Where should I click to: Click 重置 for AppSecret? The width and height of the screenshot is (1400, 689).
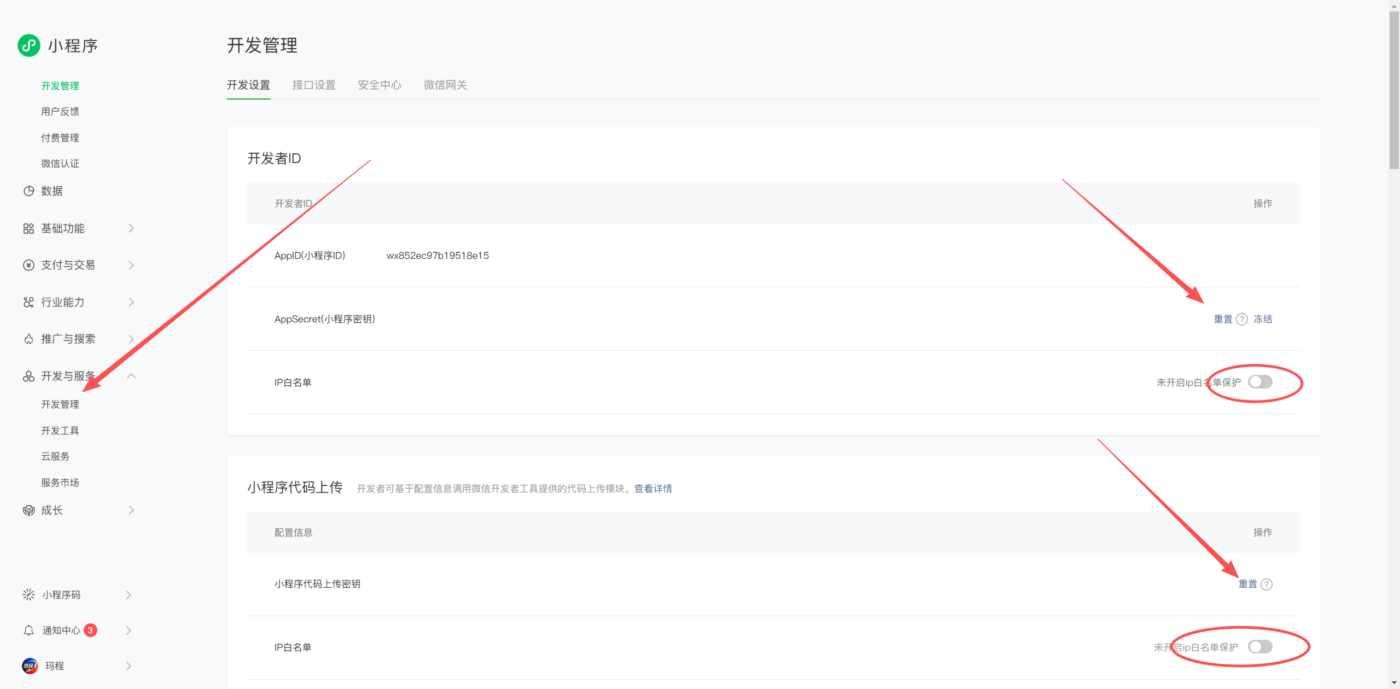(1223, 320)
